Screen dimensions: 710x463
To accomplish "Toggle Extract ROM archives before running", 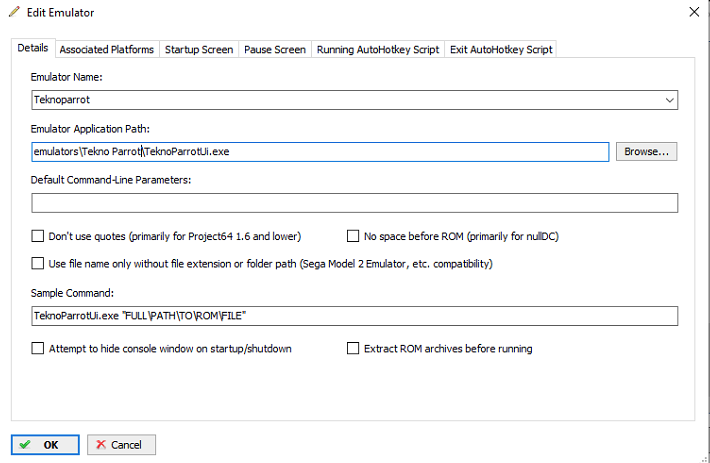I will click(353, 348).
